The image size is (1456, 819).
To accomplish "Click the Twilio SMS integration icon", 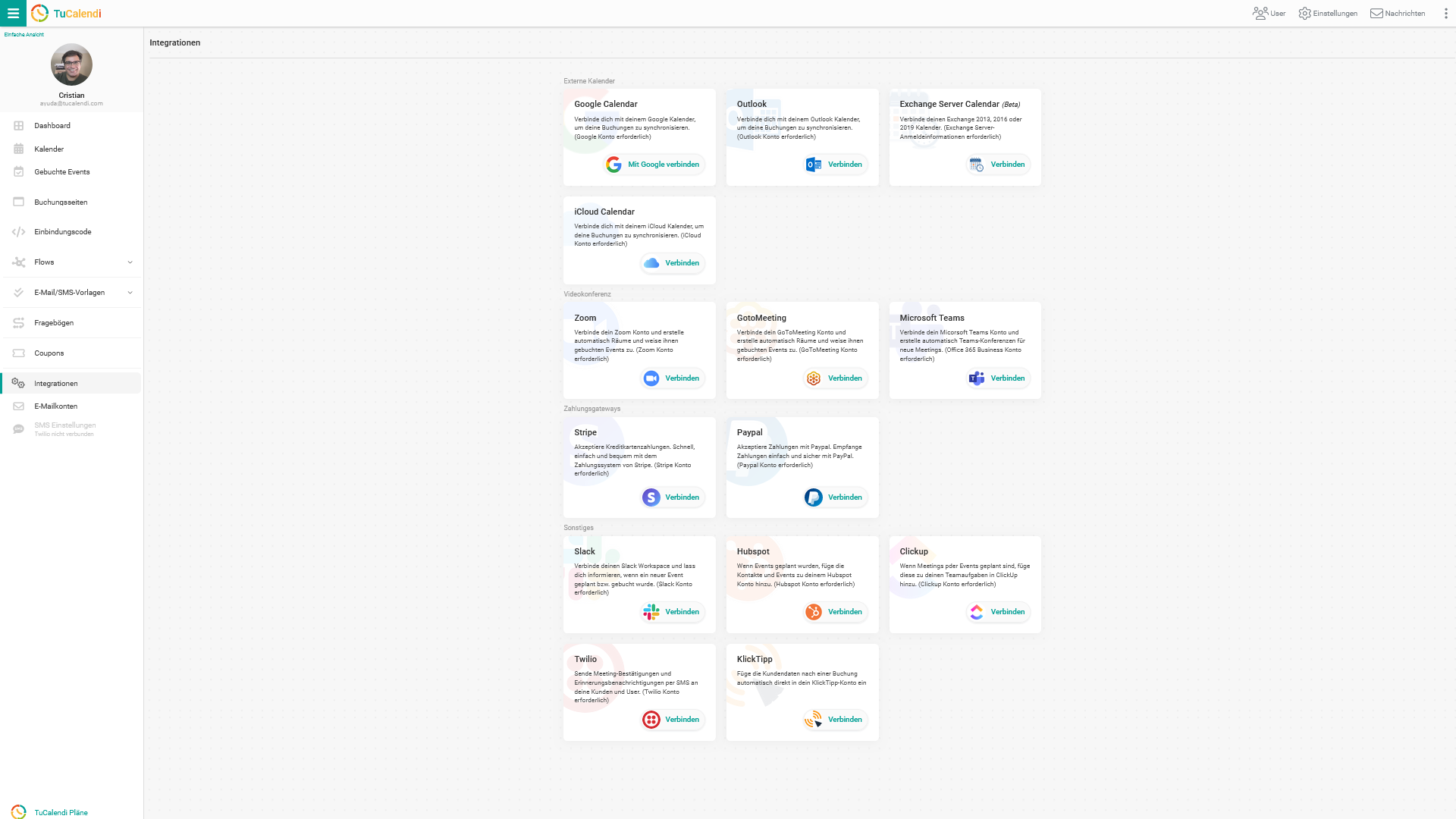I will point(651,719).
